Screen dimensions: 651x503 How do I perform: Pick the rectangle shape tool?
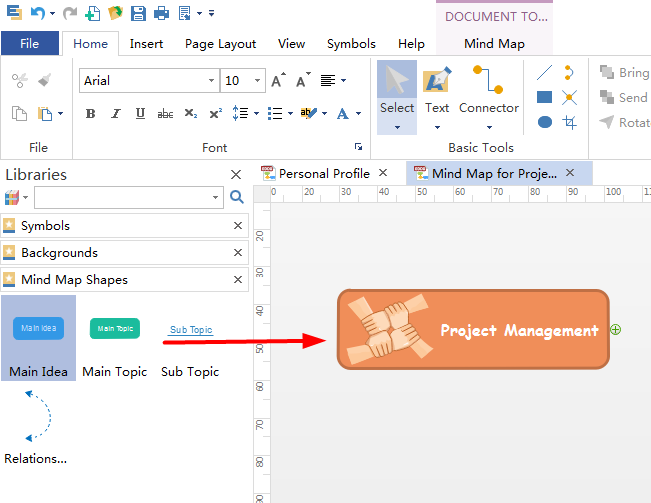[x=545, y=97]
